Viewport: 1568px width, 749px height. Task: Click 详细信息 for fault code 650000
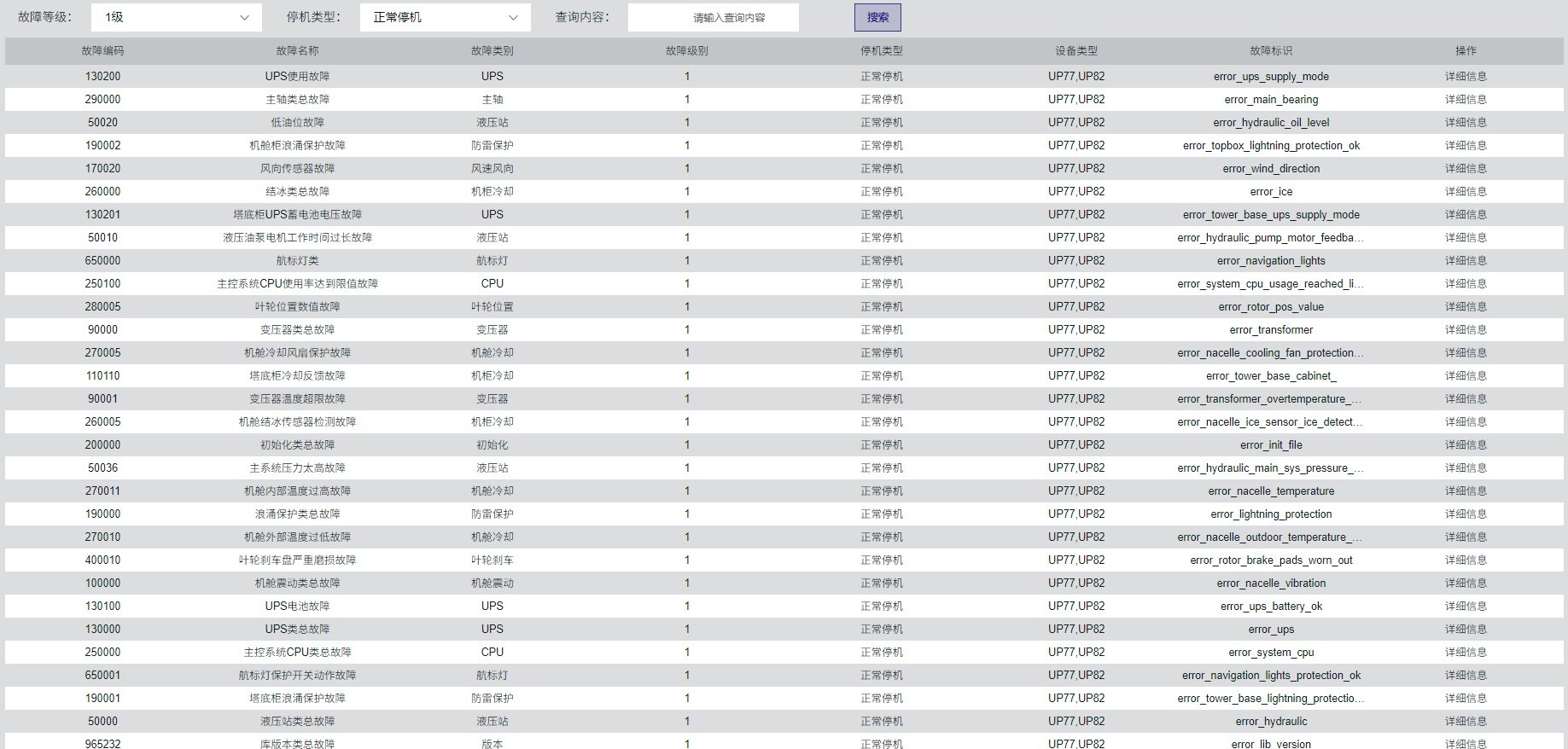pyautogui.click(x=1465, y=261)
